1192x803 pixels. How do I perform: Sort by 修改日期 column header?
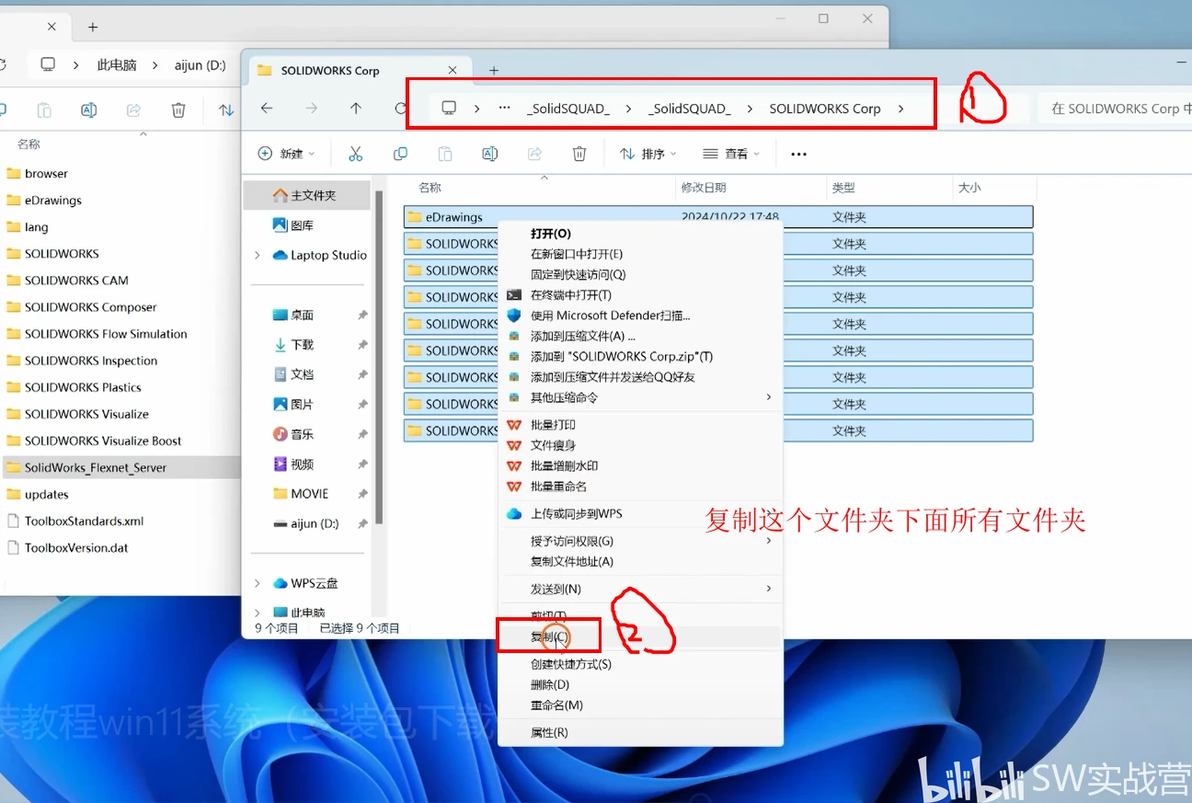(703, 187)
